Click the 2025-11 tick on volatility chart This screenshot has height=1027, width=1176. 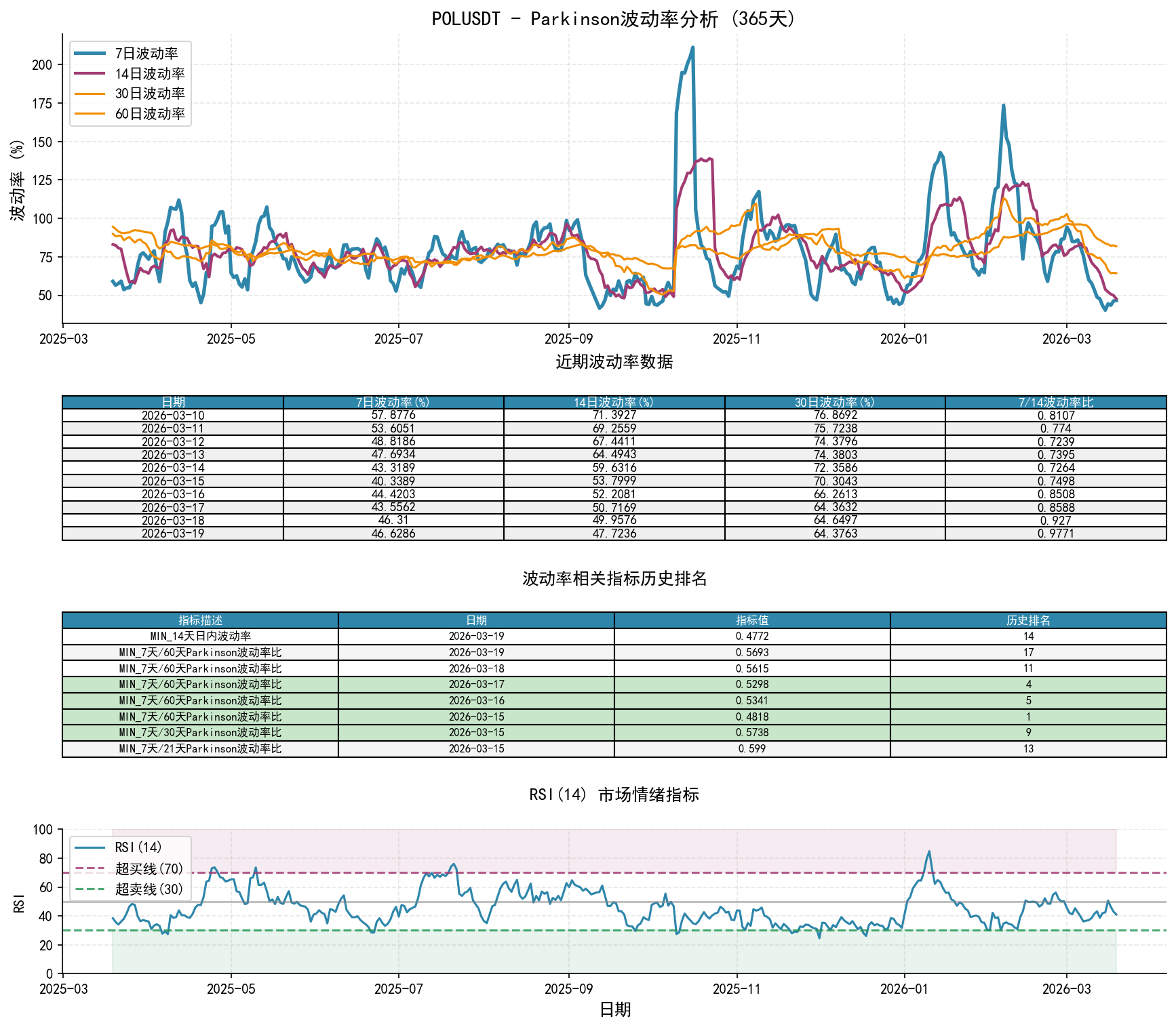pyautogui.click(x=737, y=339)
